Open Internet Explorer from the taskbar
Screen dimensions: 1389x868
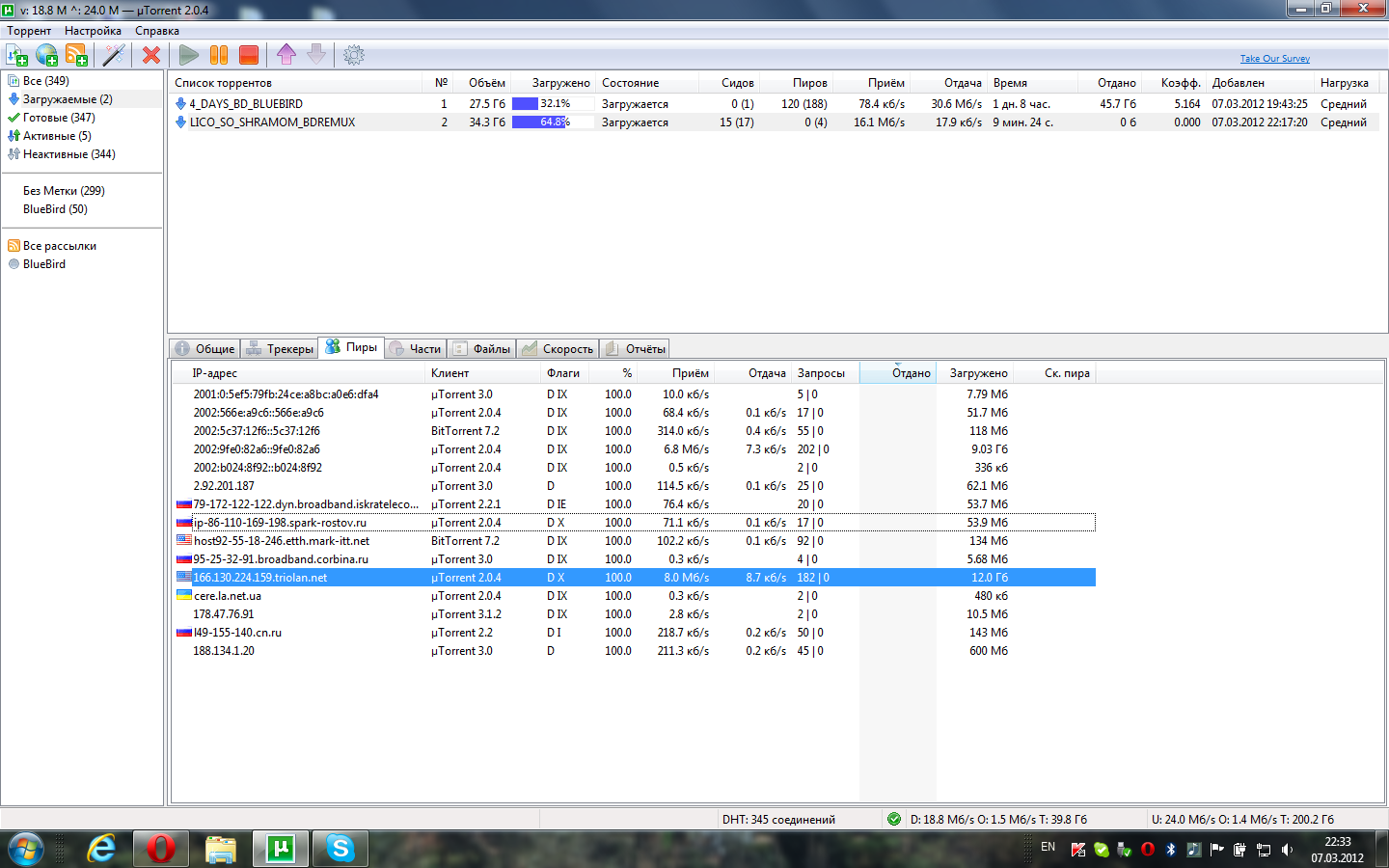(101, 849)
